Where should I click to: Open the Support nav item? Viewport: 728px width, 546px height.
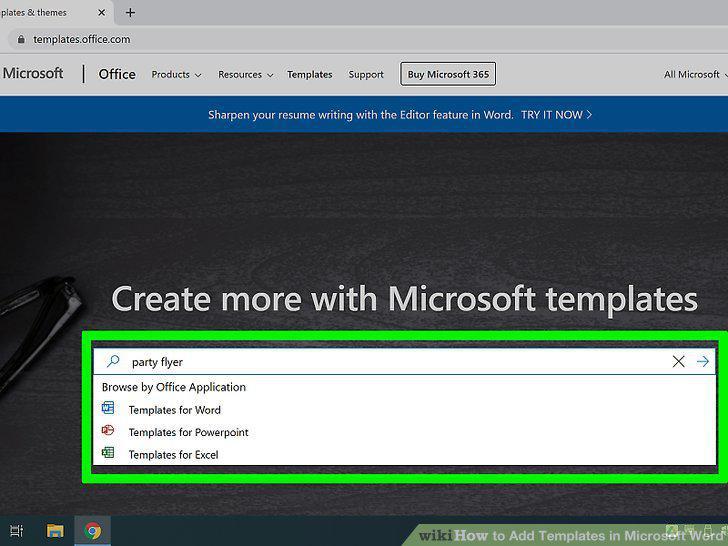point(366,74)
